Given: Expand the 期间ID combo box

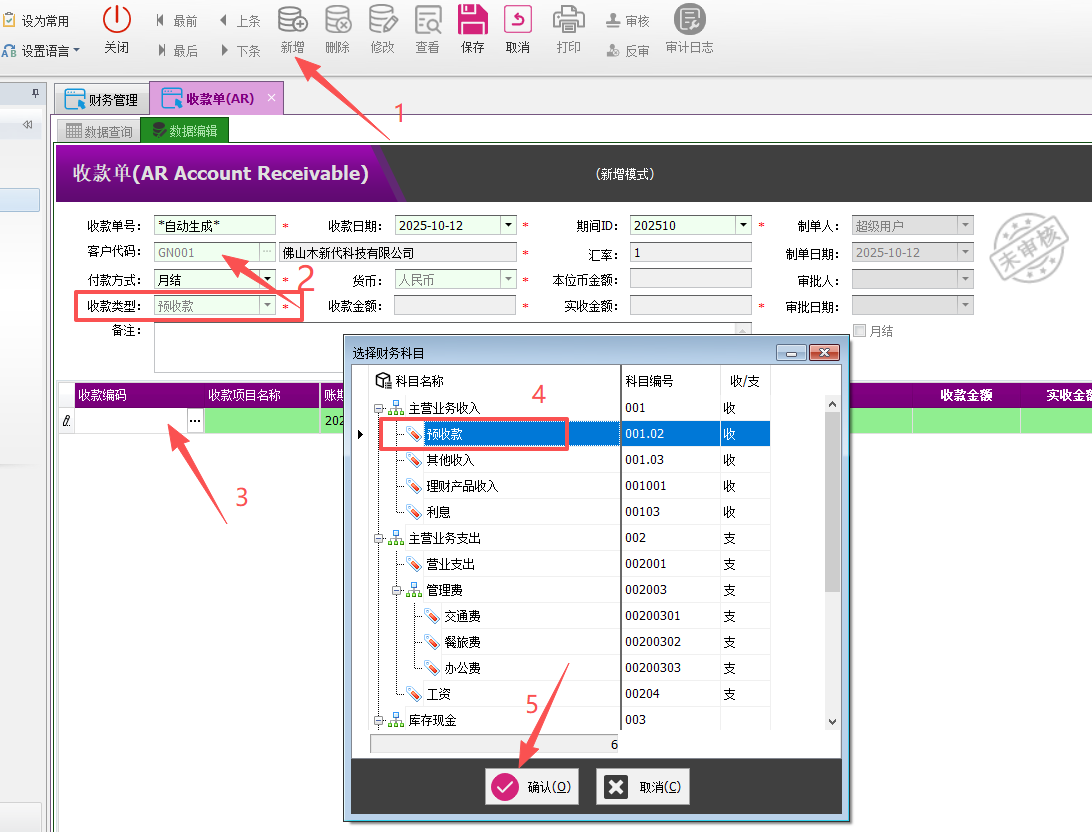Looking at the screenshot, I should point(743,226).
